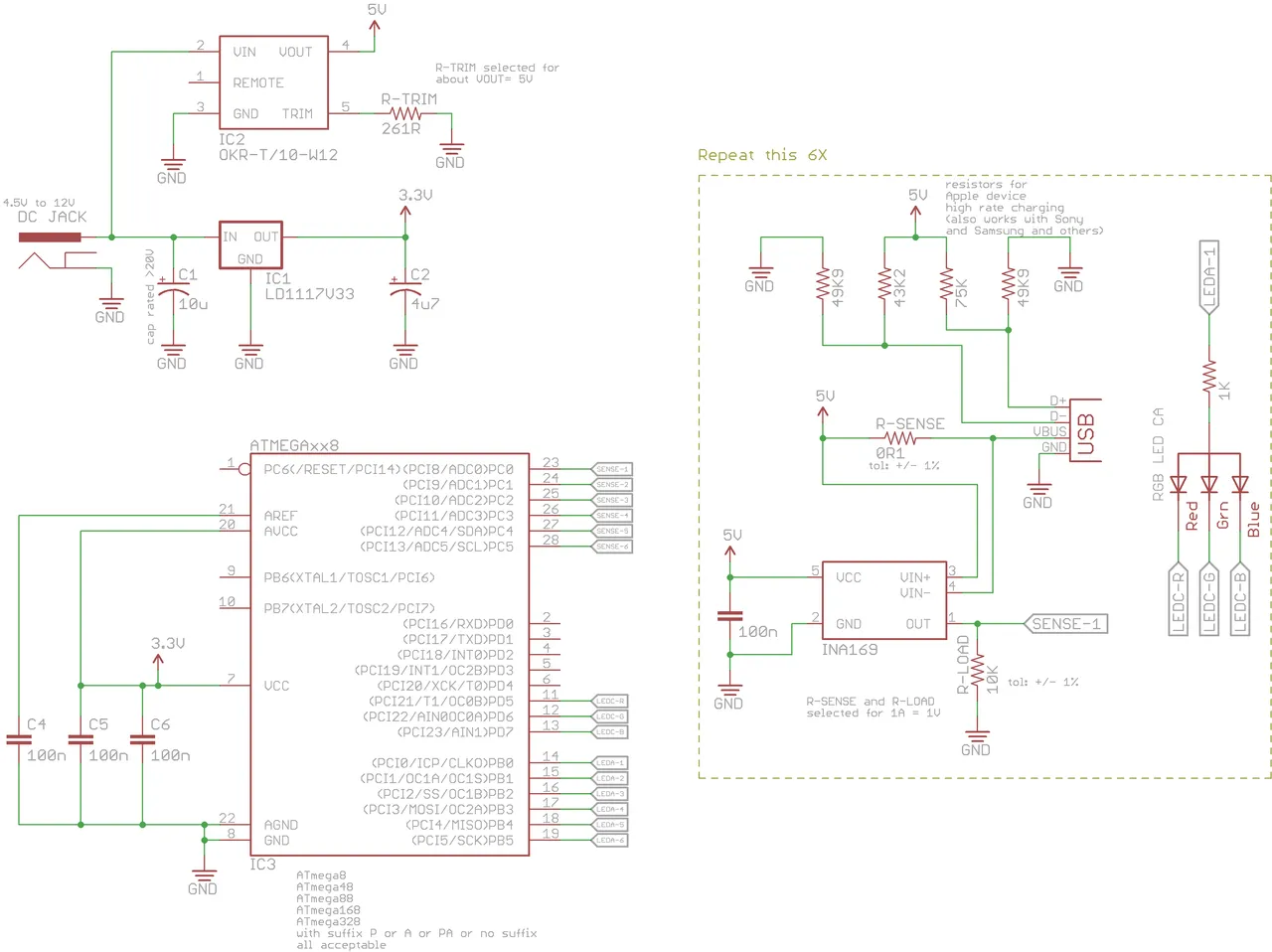Select capacitor C4 100n symbol

click(x=19, y=739)
